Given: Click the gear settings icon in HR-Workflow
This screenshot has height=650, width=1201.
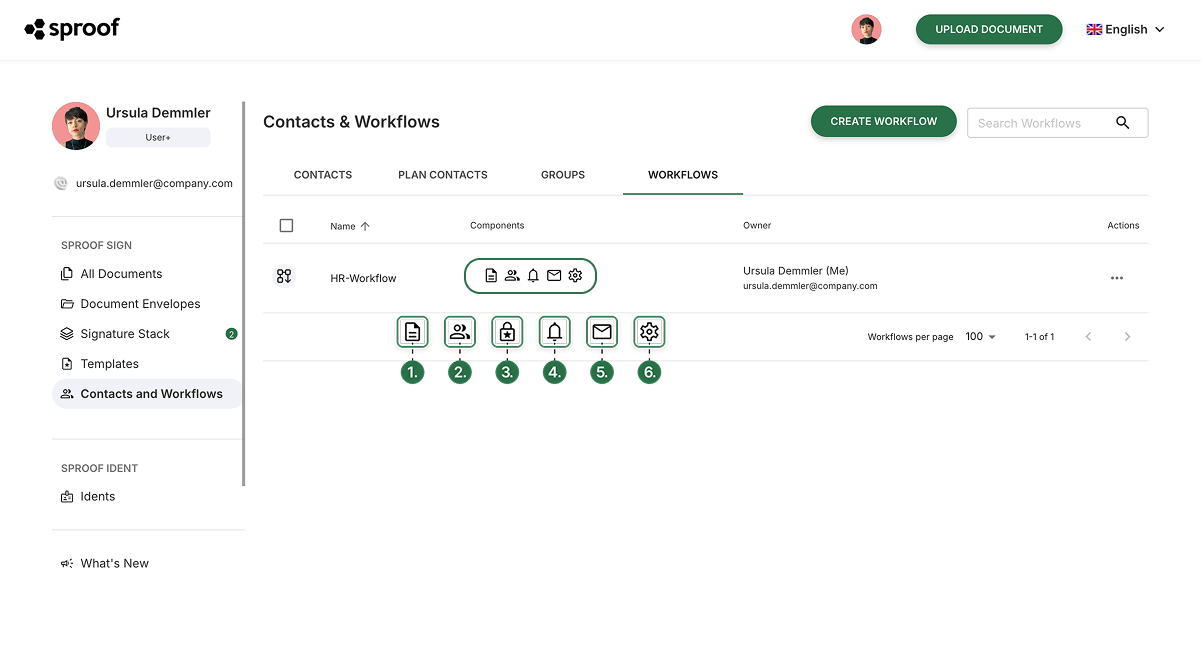Looking at the screenshot, I should click(x=575, y=276).
